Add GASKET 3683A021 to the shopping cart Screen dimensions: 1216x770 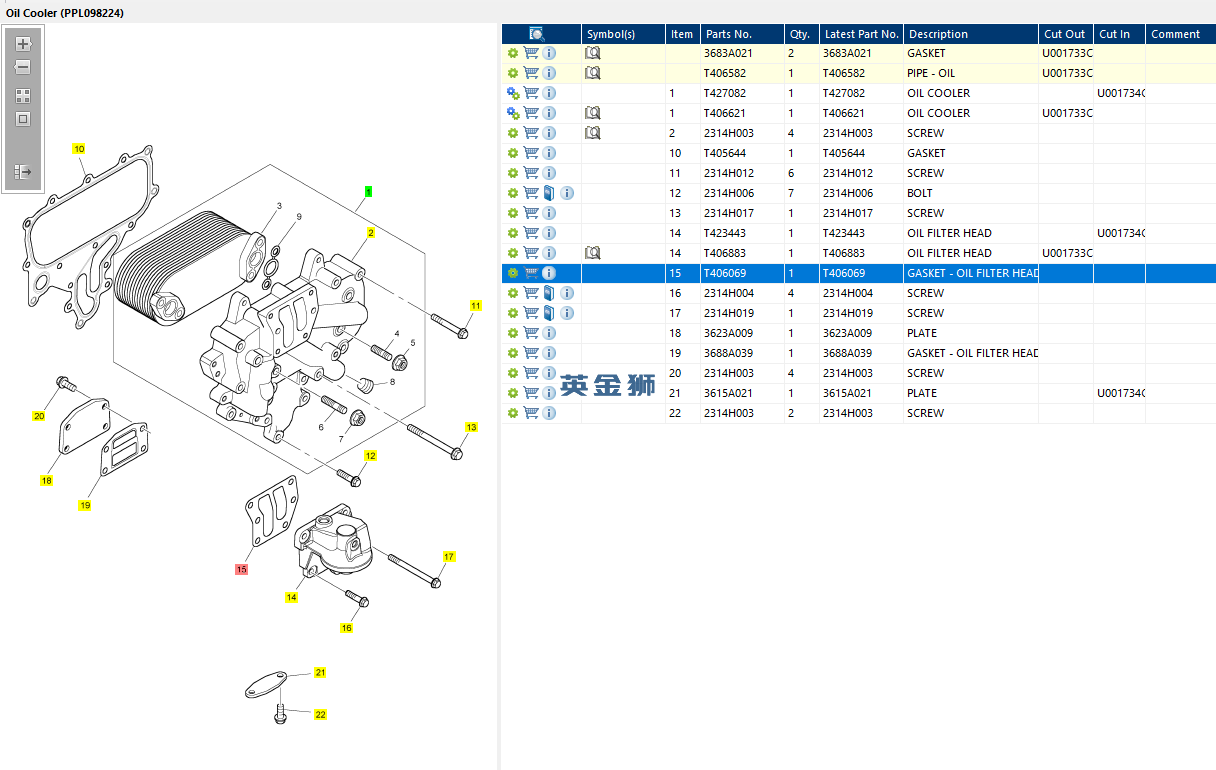531,53
